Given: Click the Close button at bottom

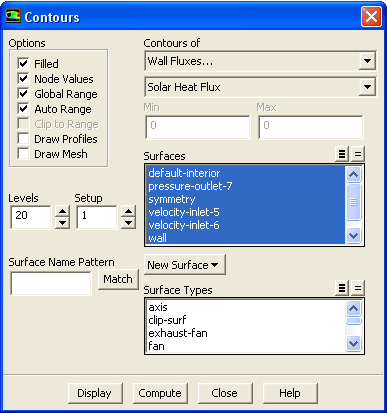Looking at the screenshot, I should point(225,393).
